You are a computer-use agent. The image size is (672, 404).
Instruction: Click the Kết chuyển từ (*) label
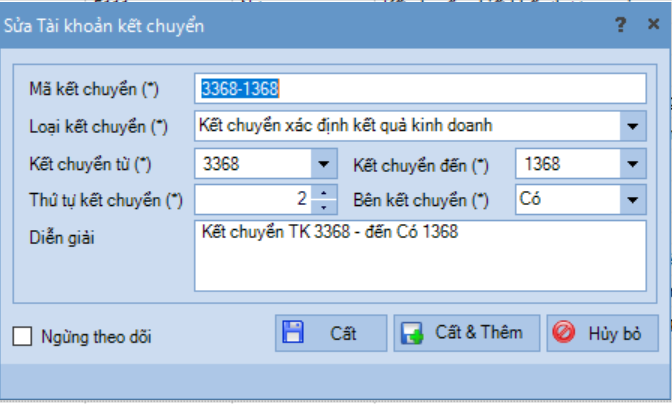(x=90, y=165)
